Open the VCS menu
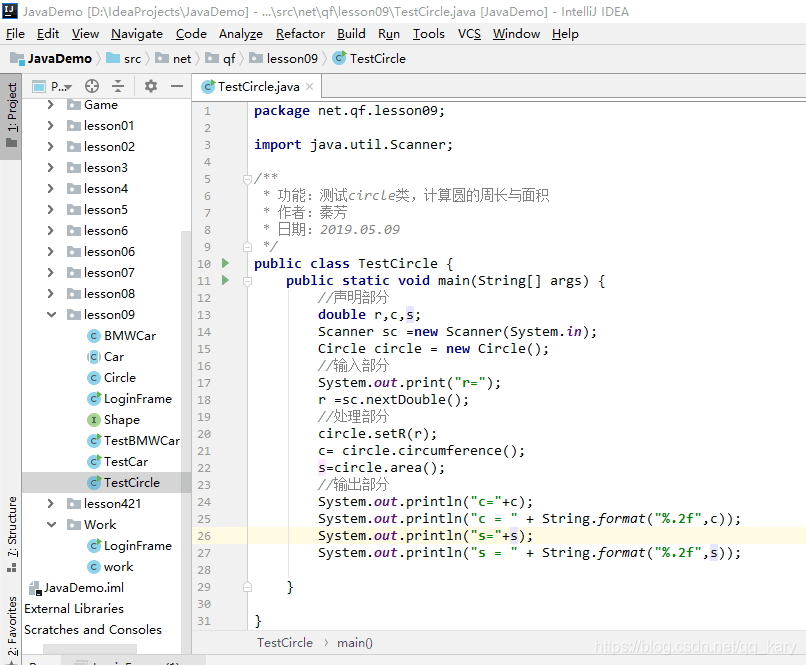806x665 pixels. point(469,34)
